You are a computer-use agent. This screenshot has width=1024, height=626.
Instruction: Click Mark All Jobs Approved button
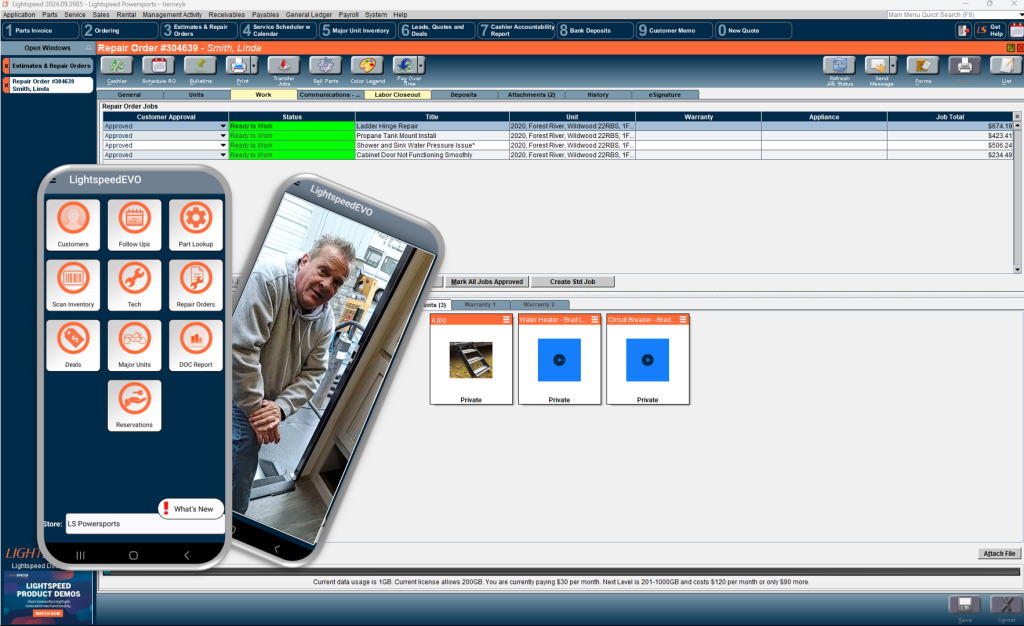(x=487, y=282)
